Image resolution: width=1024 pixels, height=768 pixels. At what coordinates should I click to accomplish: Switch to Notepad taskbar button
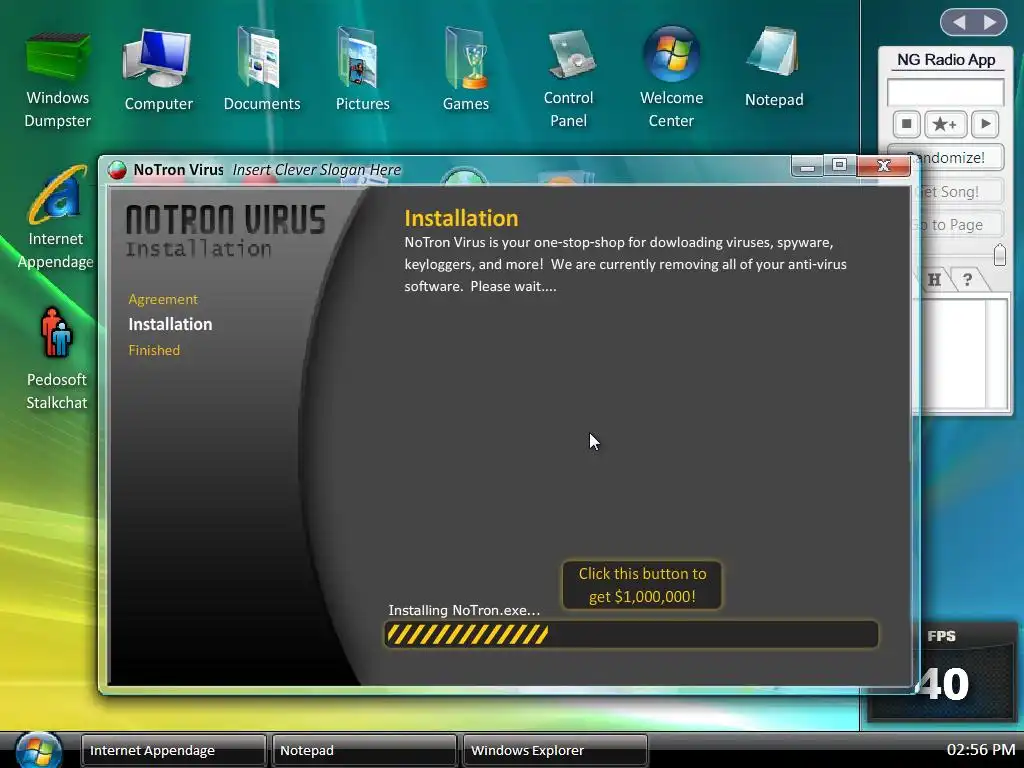pyautogui.click(x=364, y=750)
